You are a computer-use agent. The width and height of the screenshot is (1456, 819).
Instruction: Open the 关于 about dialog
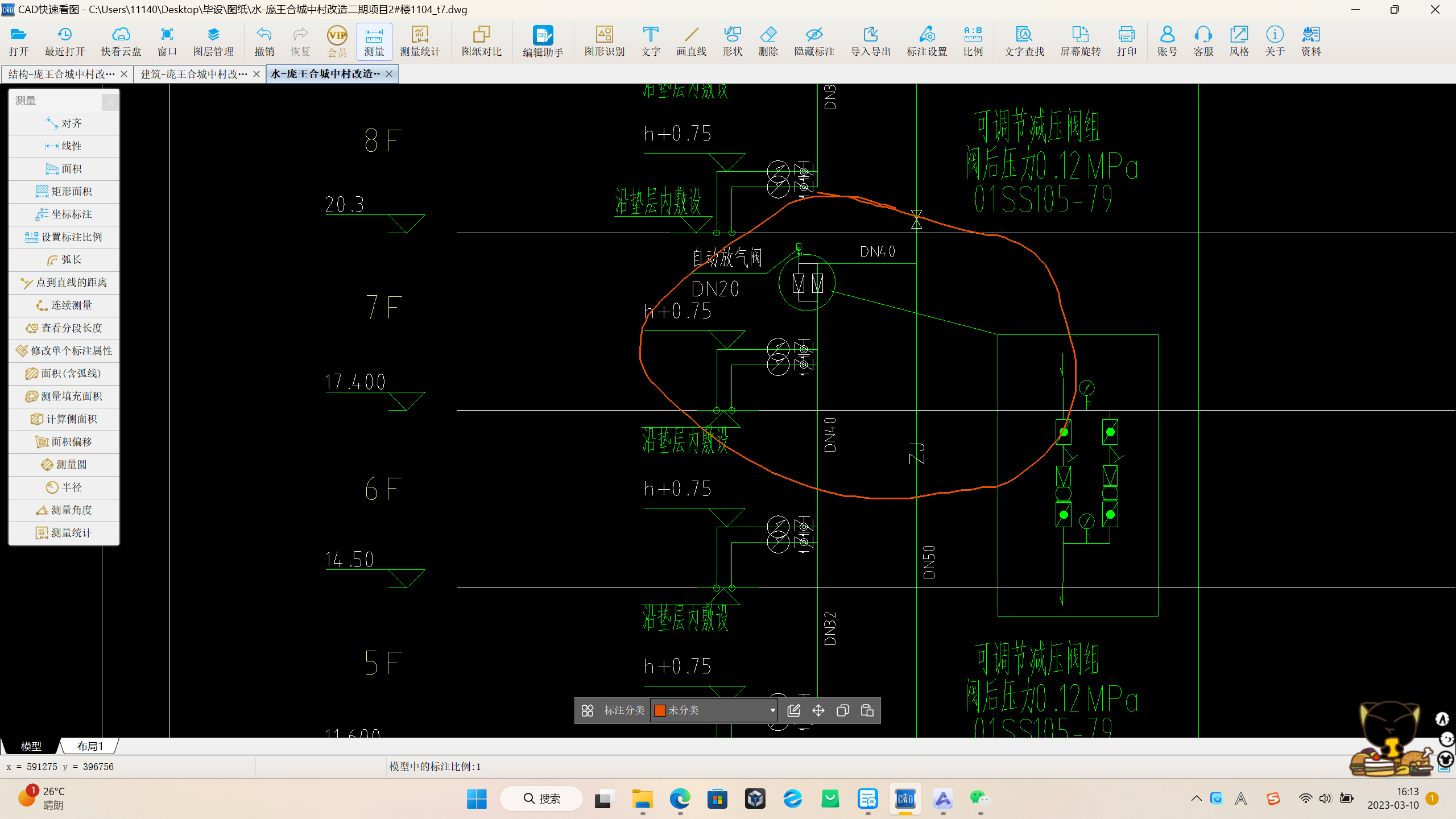[x=1275, y=42]
